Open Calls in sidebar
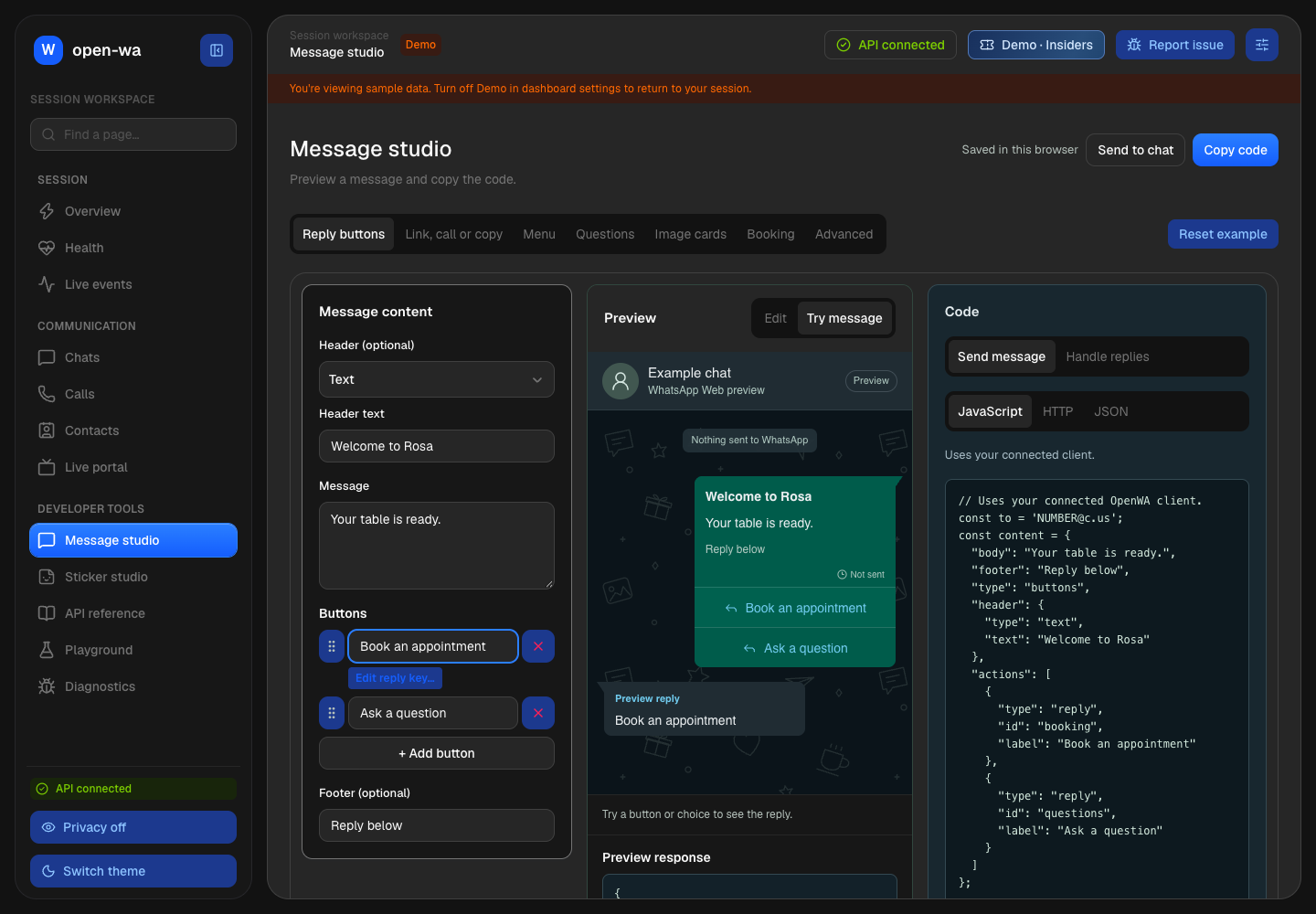1316x914 pixels. (133, 394)
